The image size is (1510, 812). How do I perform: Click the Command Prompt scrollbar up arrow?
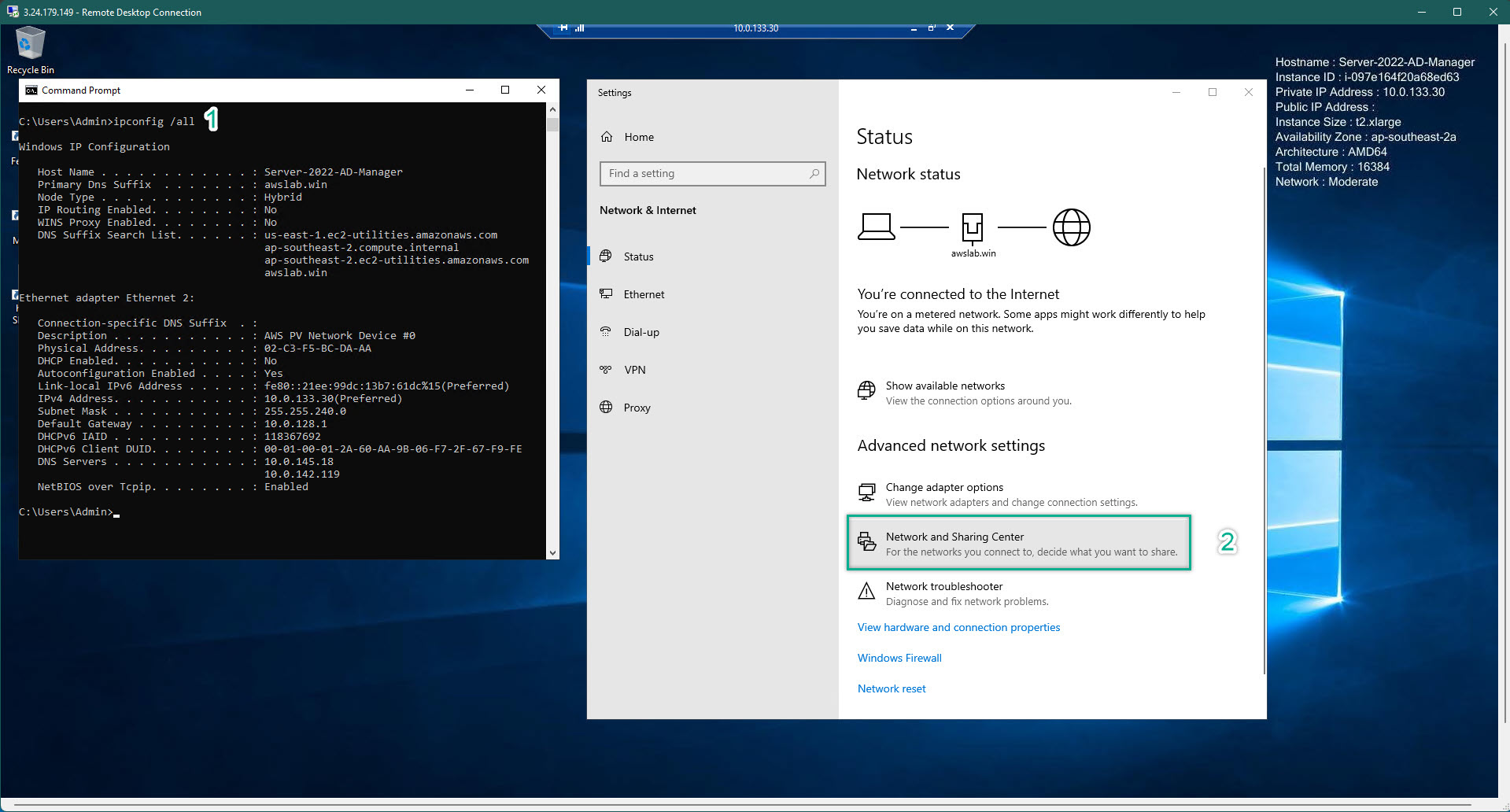552,109
